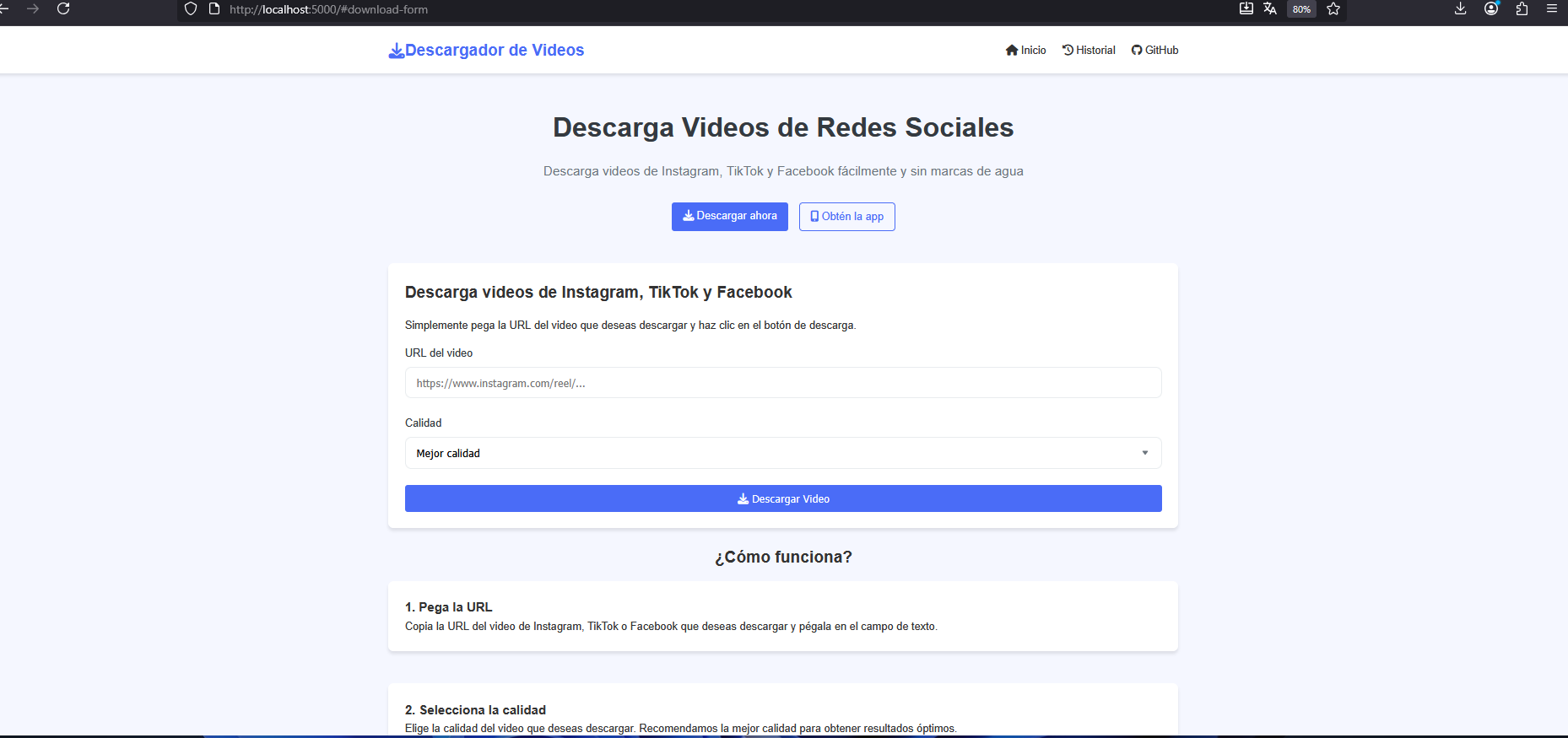Open the GitHub navbar link
The image size is (1568, 738).
[x=1154, y=50]
